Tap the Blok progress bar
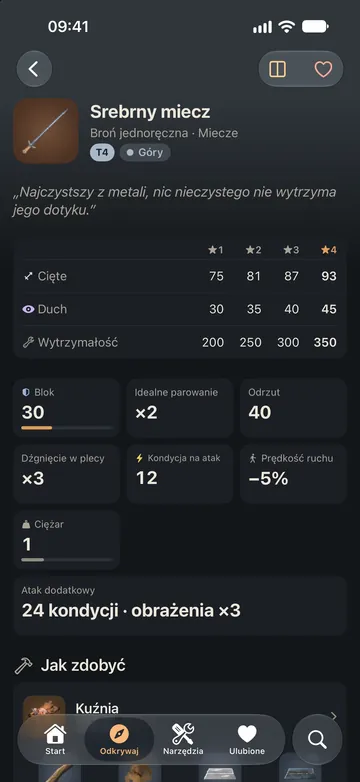The width and height of the screenshot is (360, 782). (x=67, y=428)
